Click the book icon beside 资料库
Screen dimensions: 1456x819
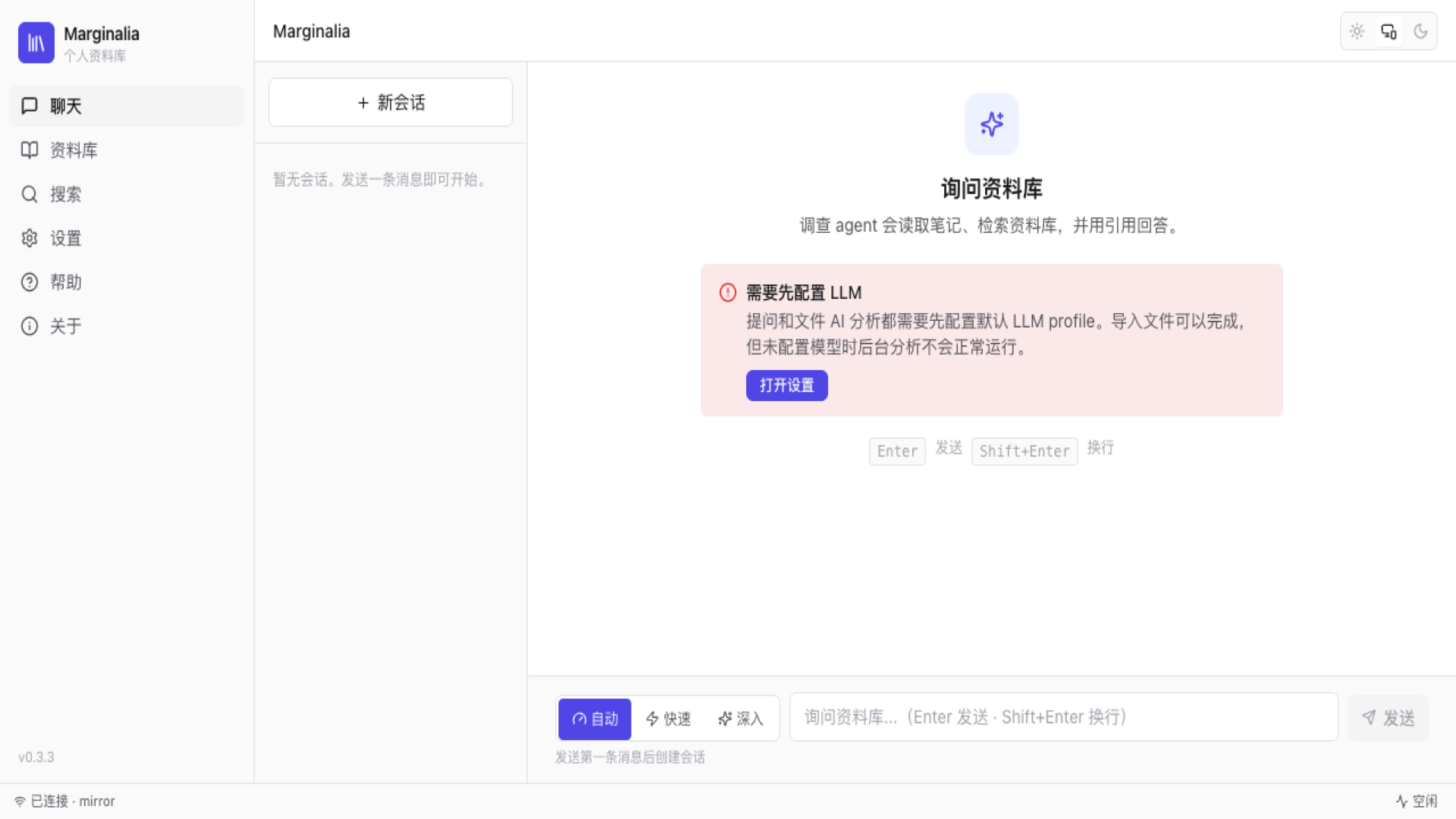click(x=30, y=150)
